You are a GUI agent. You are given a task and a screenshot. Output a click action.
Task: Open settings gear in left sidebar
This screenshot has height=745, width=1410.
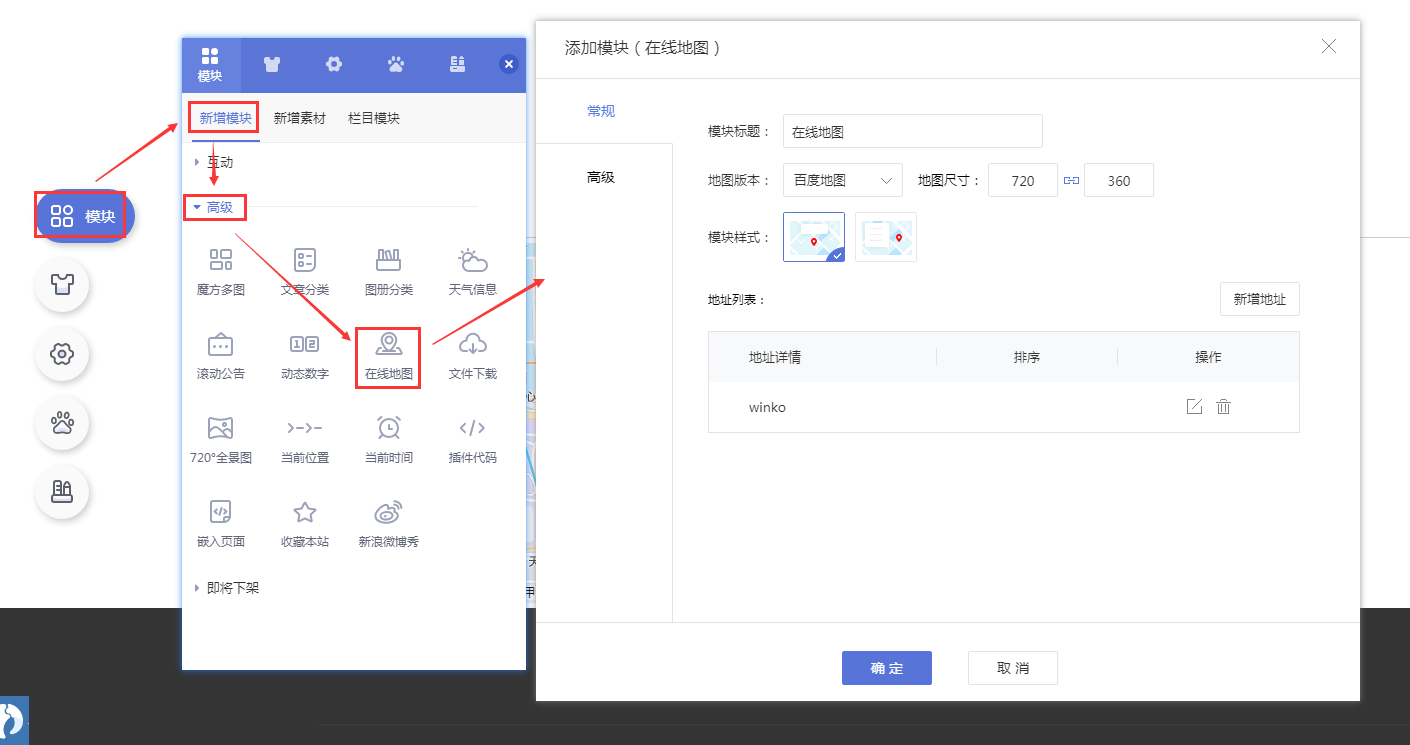pos(62,353)
